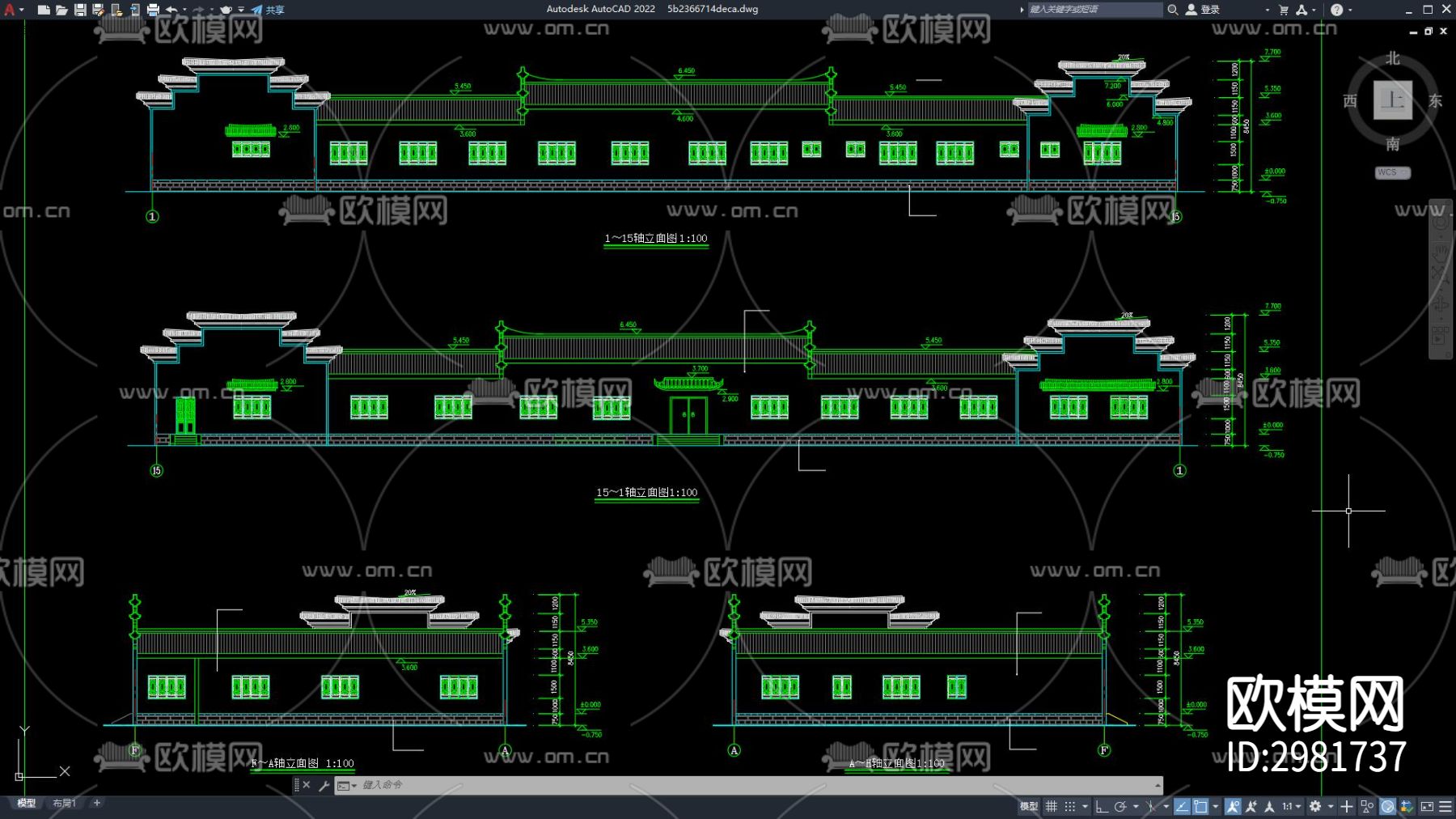Open the snap mode settings dropdown
The width and height of the screenshot is (1456, 819).
(x=1085, y=806)
